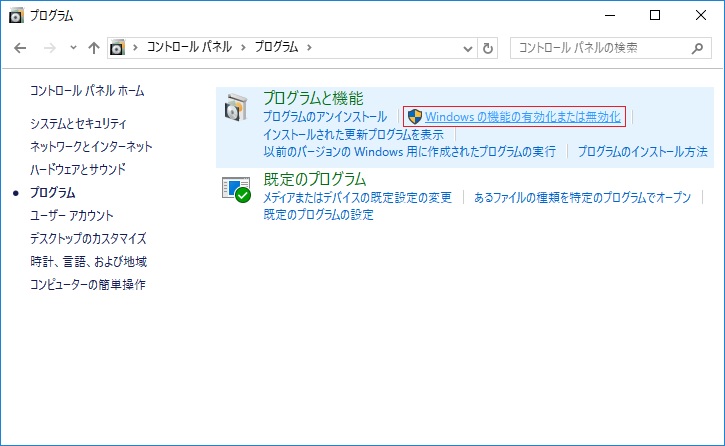Open 時計、言語、および地域 category

click(88, 262)
